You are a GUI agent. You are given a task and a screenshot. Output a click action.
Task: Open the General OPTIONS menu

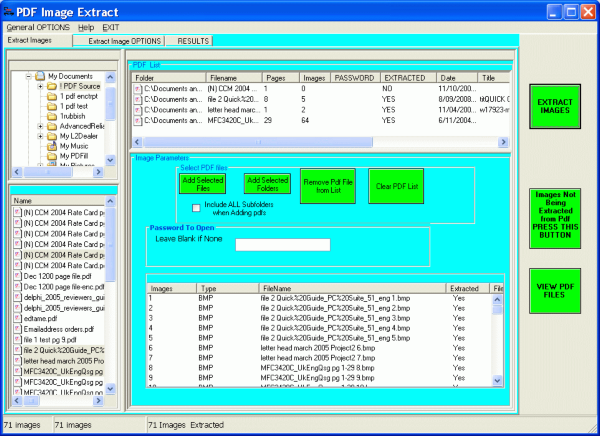click(x=38, y=27)
